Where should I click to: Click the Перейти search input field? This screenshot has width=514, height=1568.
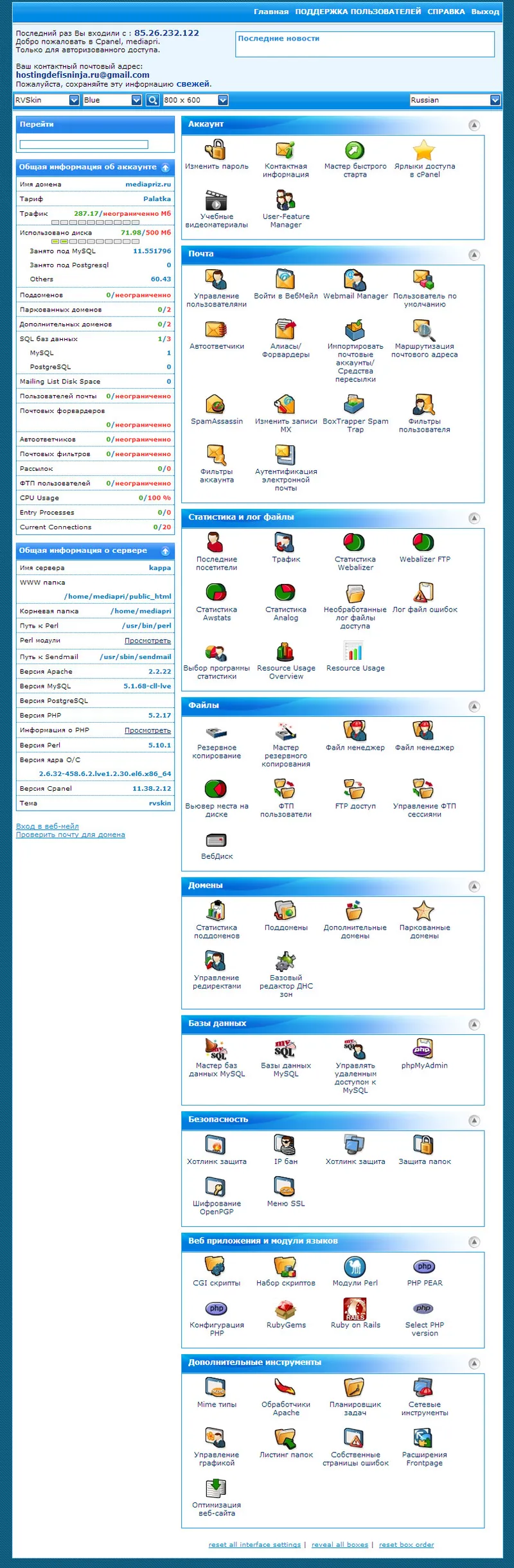84,145
